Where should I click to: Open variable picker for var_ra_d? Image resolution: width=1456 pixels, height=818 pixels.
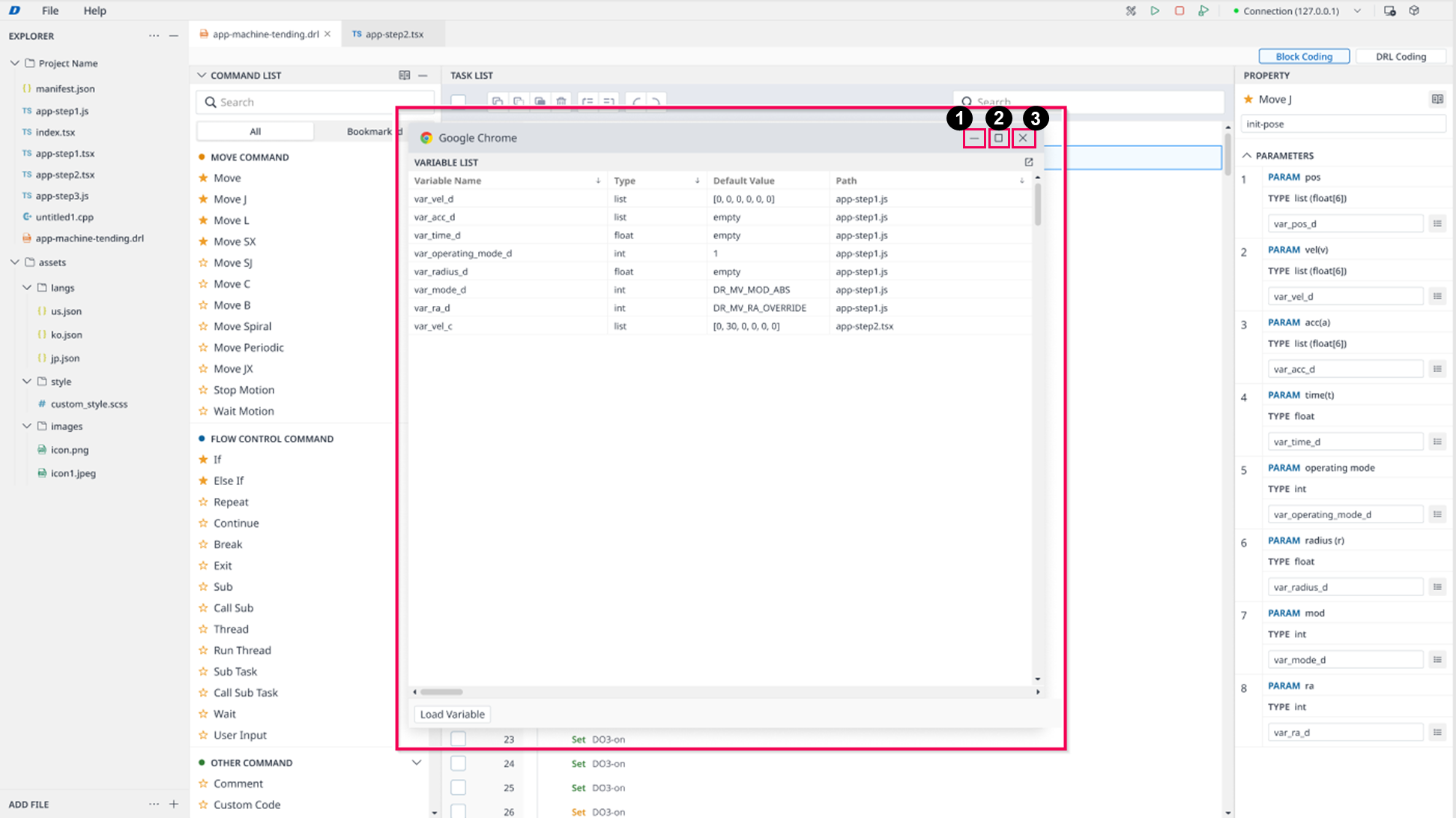tap(1437, 733)
